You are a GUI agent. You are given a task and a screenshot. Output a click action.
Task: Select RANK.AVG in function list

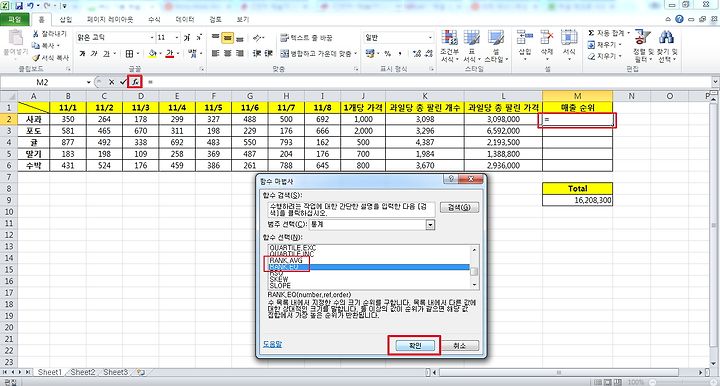286,260
